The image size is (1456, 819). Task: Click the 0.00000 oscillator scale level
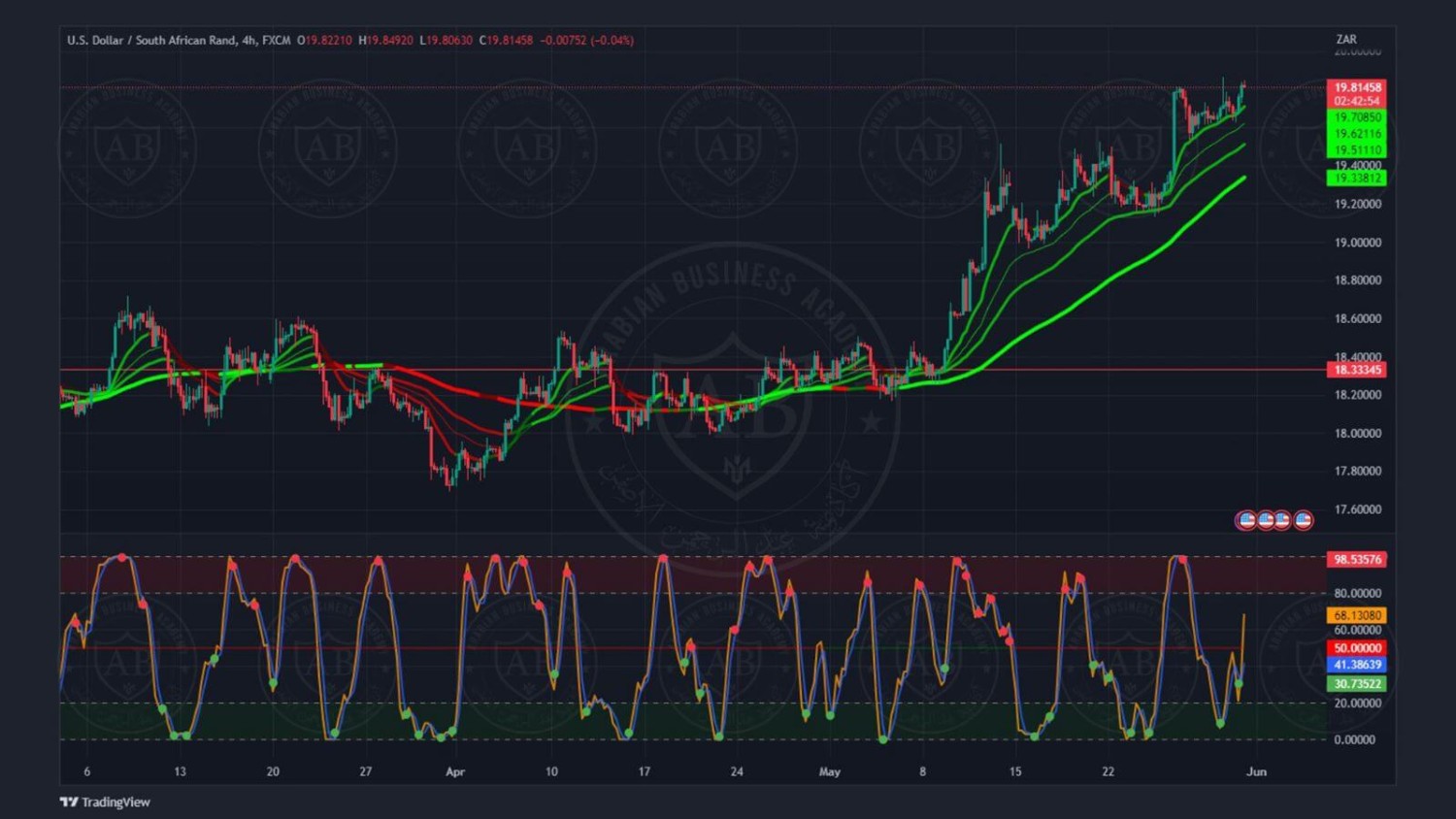click(1354, 739)
